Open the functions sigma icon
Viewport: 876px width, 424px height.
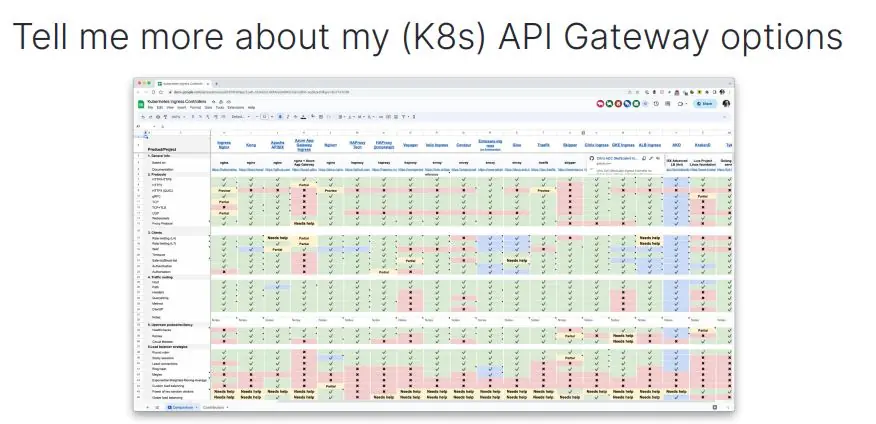tap(414, 117)
